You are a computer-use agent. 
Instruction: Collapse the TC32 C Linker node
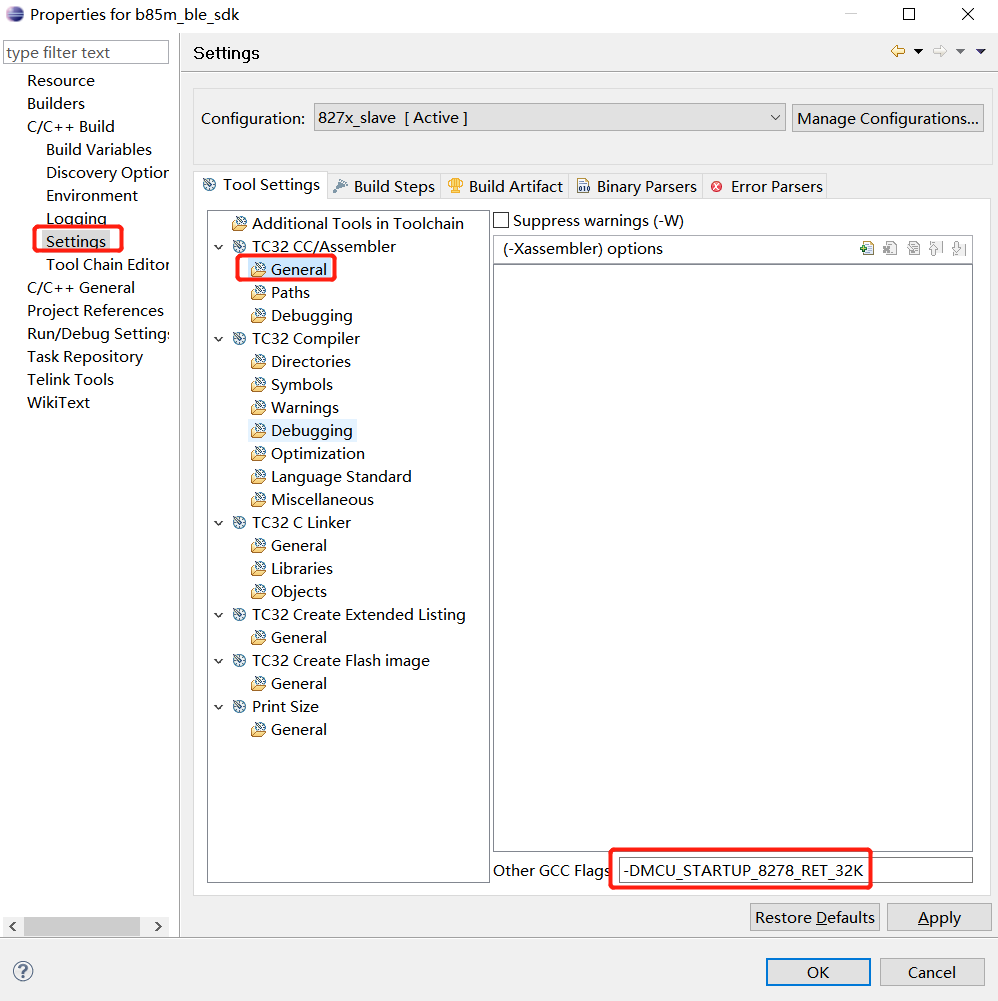219,523
